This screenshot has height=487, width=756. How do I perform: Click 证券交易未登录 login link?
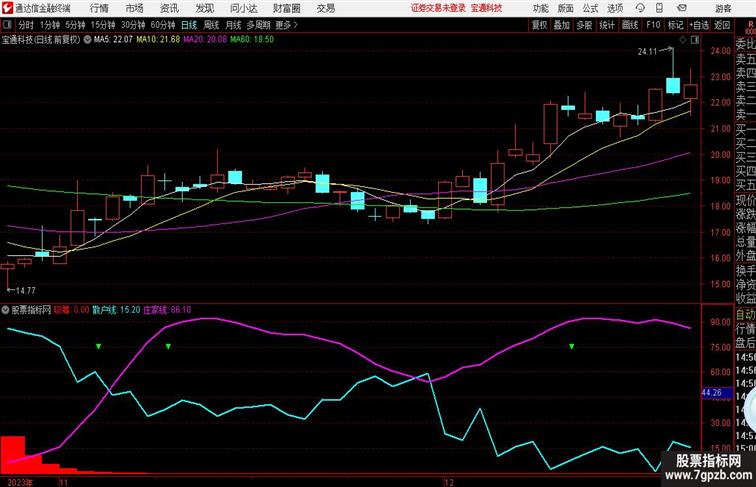[x=438, y=8]
